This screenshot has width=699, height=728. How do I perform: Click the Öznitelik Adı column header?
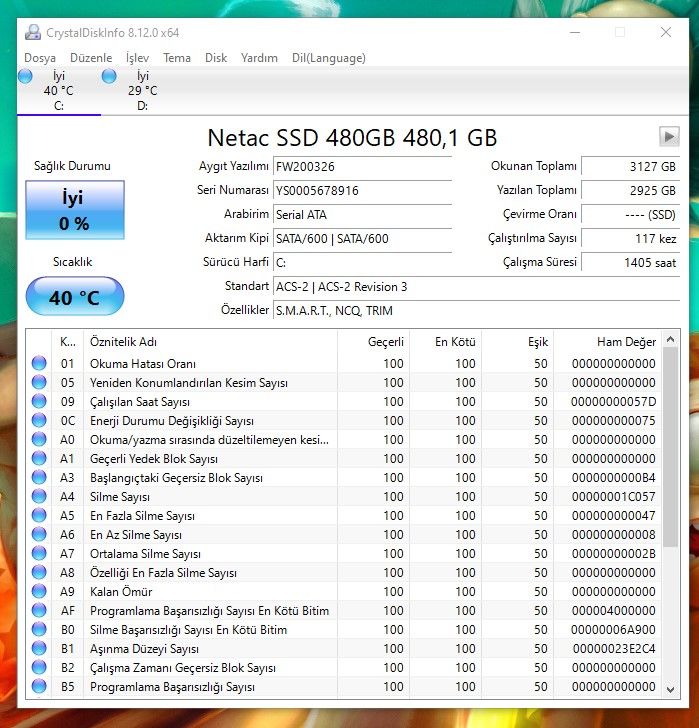point(210,342)
